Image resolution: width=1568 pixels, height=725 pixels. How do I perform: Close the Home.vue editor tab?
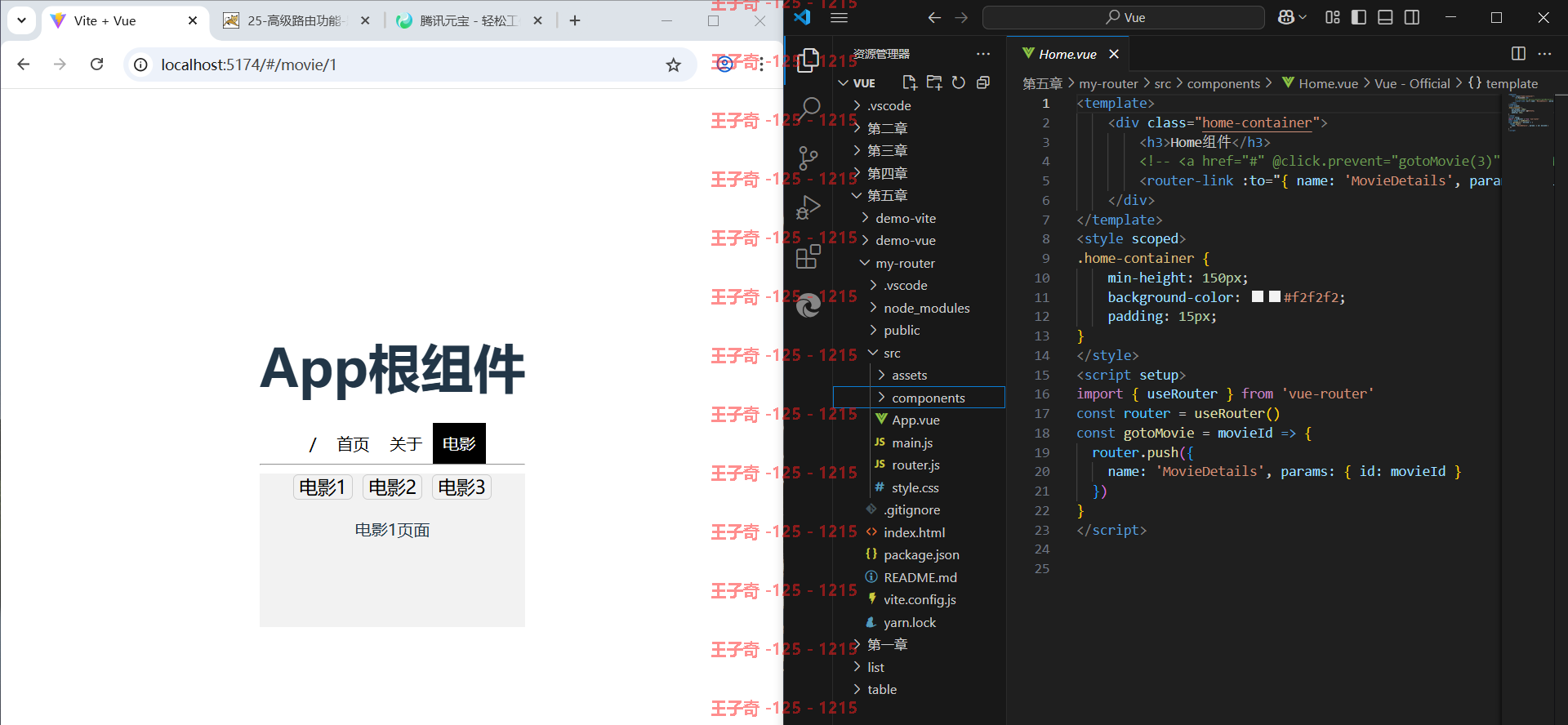tap(1114, 54)
